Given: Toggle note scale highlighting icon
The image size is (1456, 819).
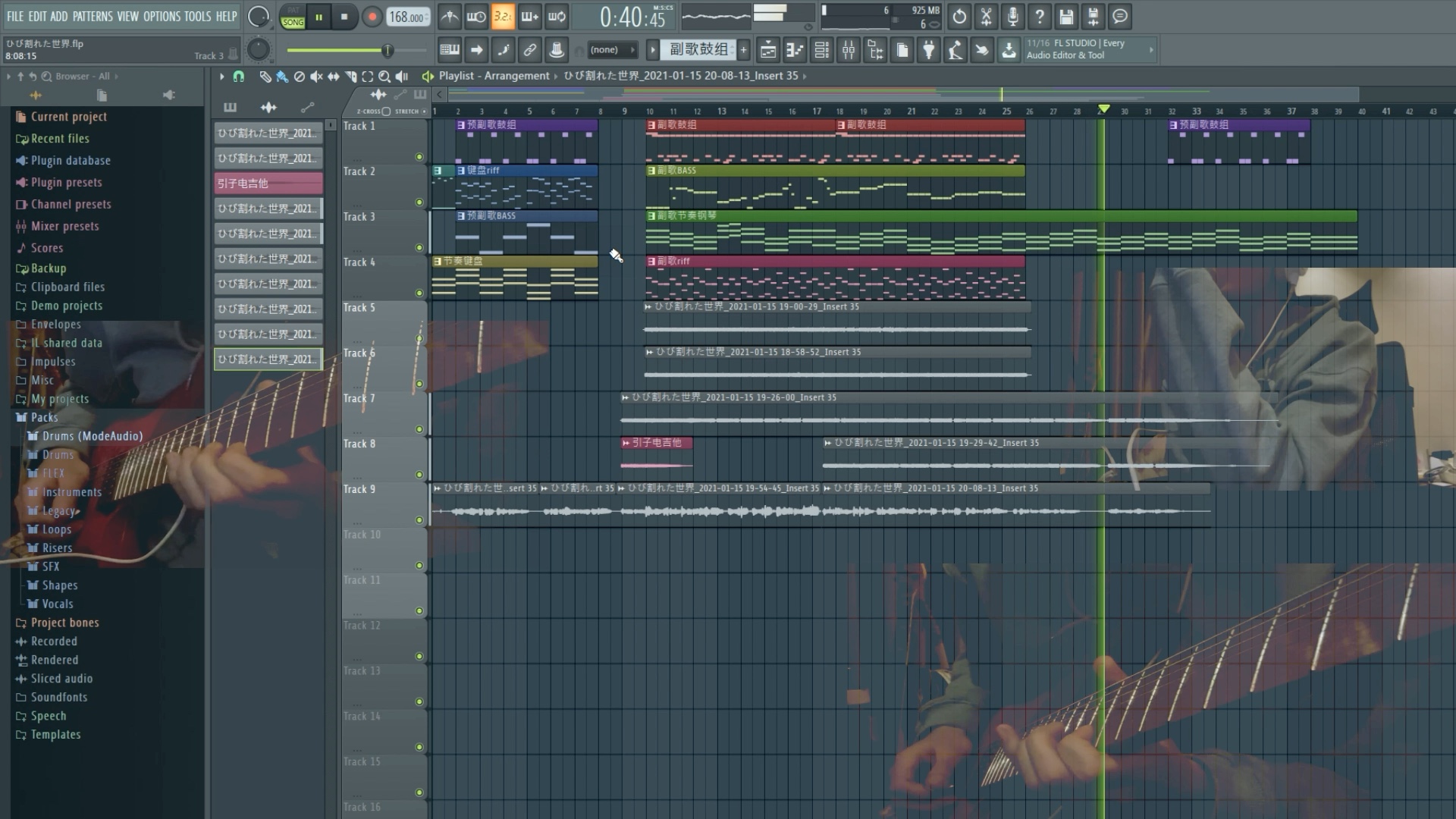Looking at the screenshot, I should (x=503, y=50).
